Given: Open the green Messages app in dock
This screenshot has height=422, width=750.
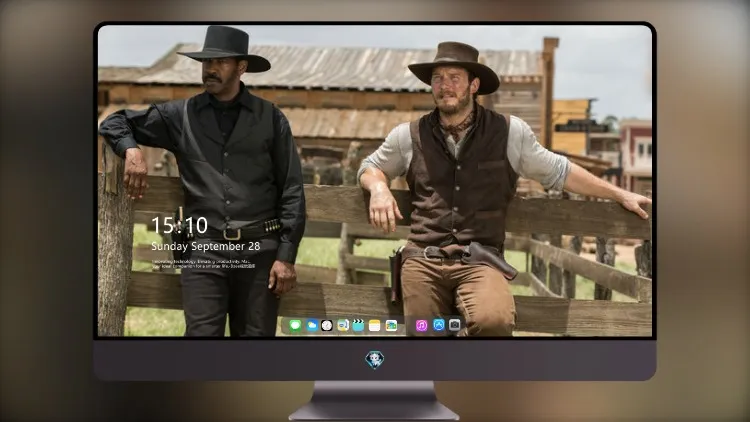Looking at the screenshot, I should [295, 326].
